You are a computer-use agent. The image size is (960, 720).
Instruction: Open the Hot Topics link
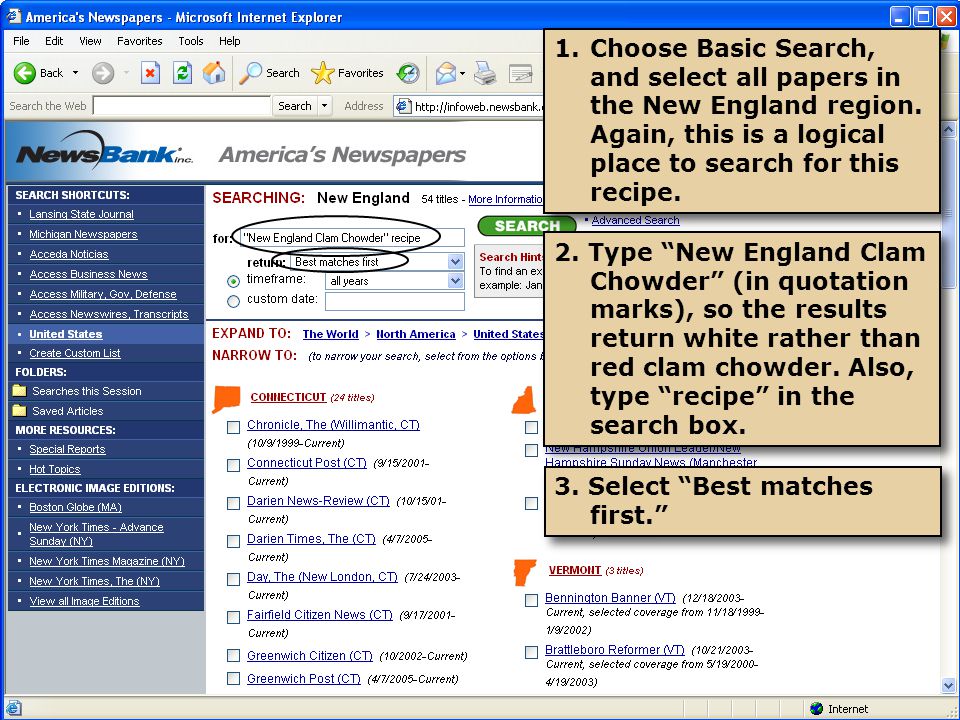pyautogui.click(x=54, y=470)
